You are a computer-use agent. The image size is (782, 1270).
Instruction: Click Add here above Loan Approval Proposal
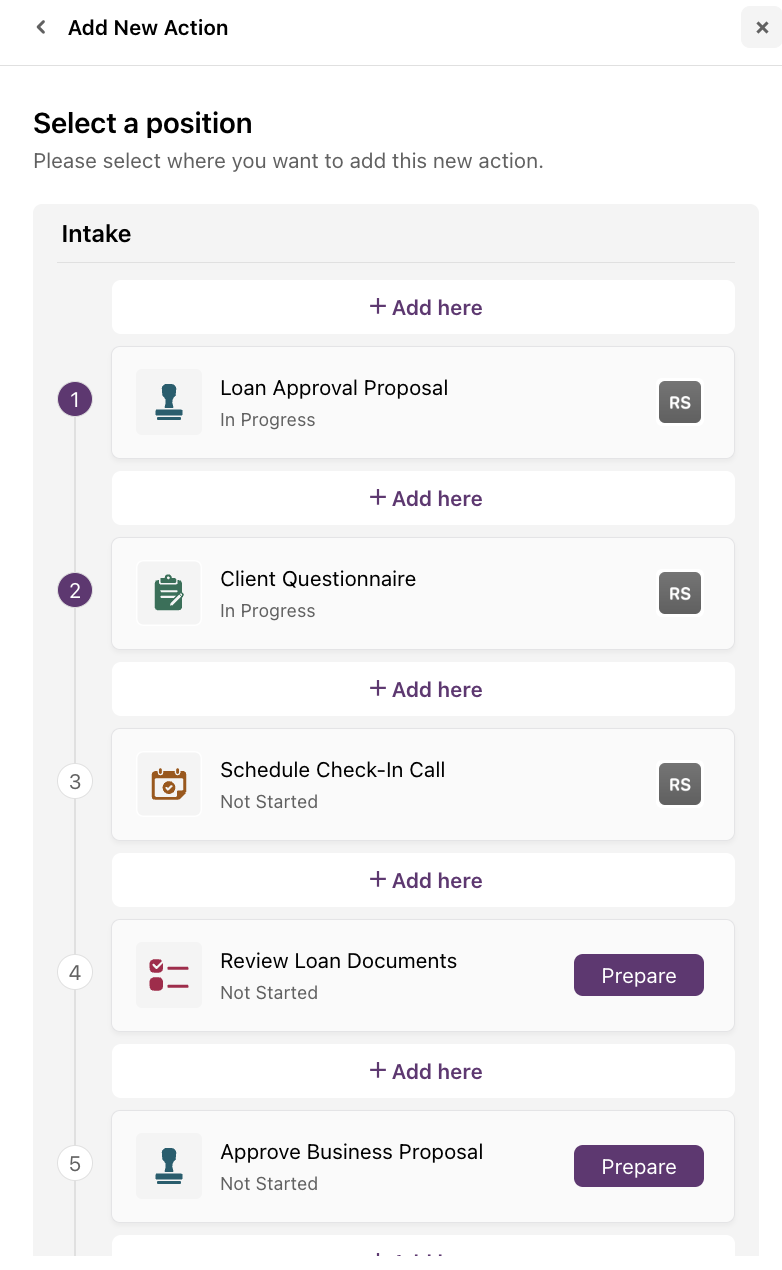[x=423, y=307]
